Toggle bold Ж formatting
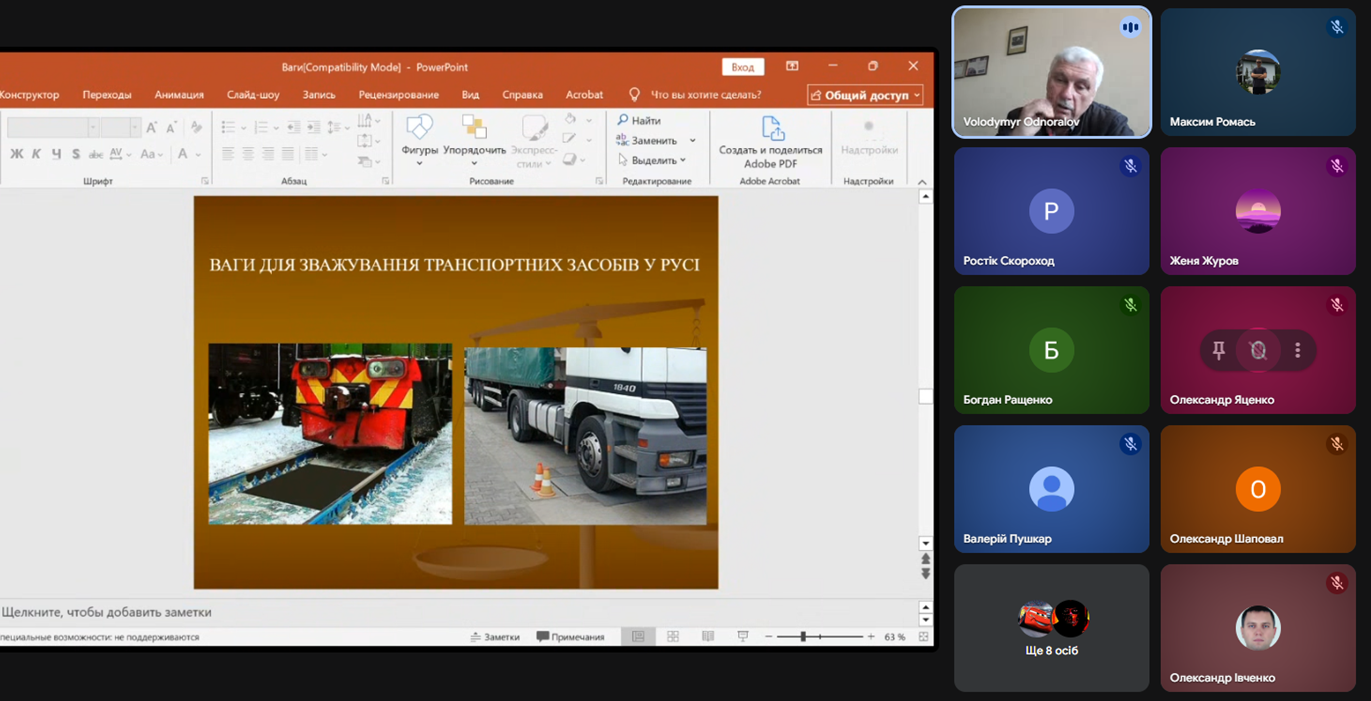Viewport: 1371px width, 701px height. pyautogui.click(x=16, y=154)
